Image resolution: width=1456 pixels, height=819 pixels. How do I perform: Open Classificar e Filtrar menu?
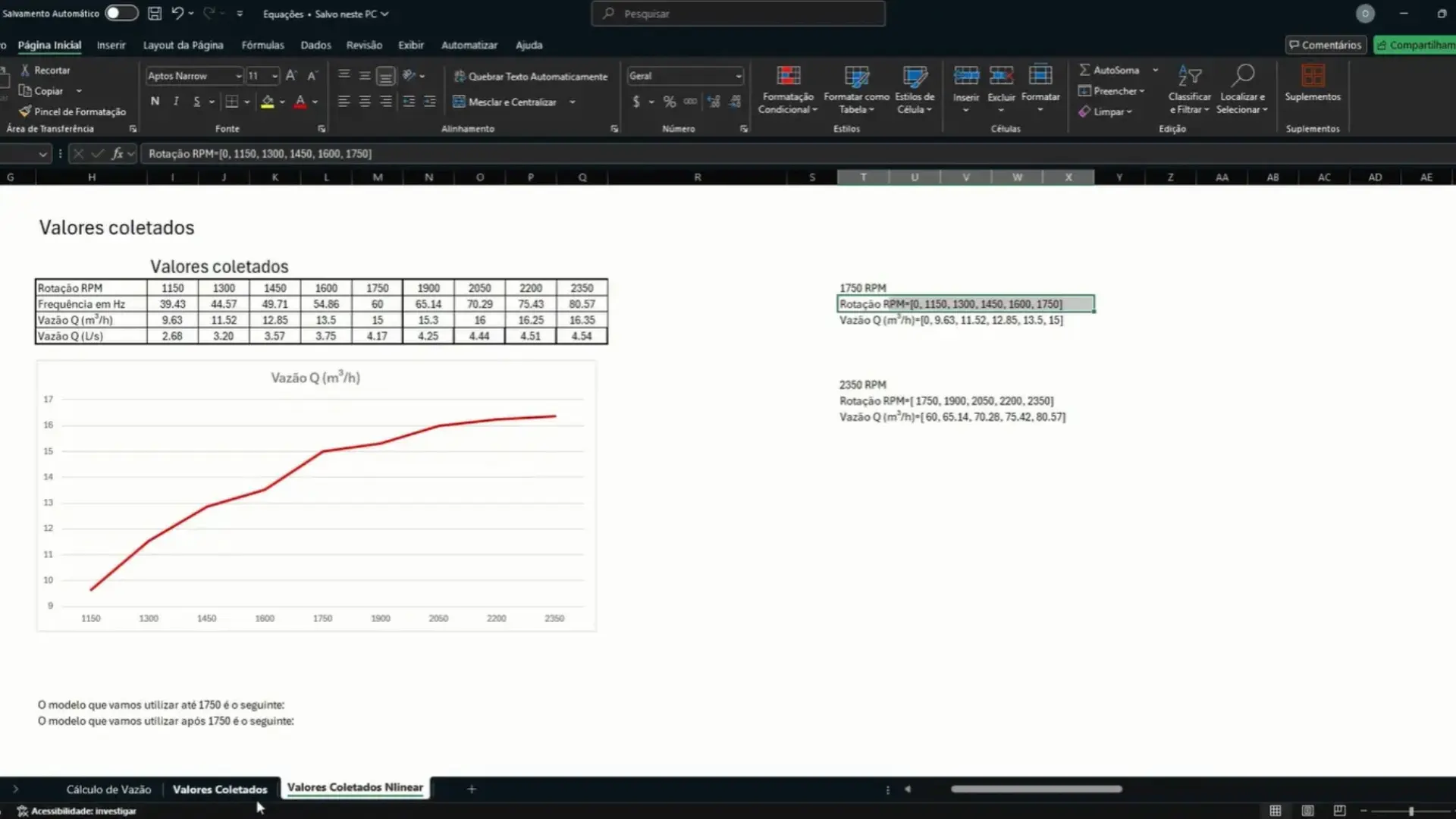(1189, 89)
